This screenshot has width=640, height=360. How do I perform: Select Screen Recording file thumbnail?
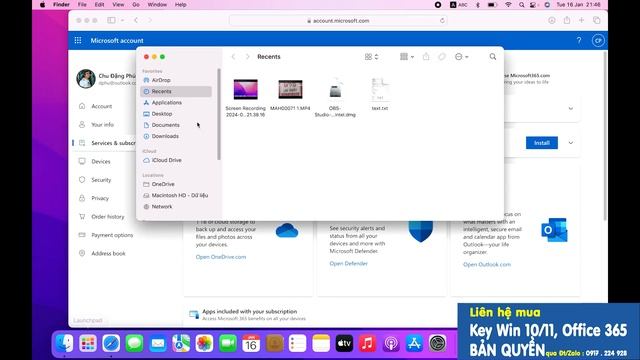(x=246, y=89)
